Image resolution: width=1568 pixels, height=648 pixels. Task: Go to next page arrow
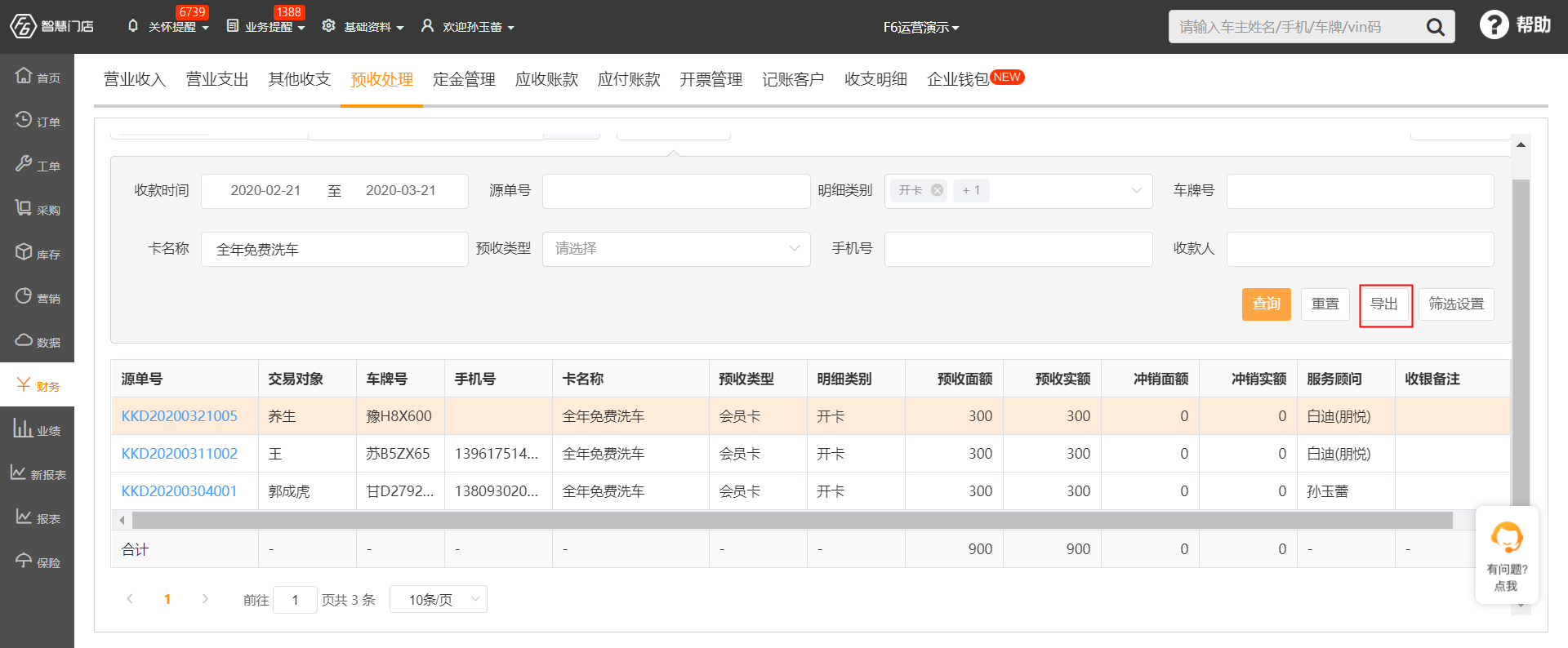205,599
